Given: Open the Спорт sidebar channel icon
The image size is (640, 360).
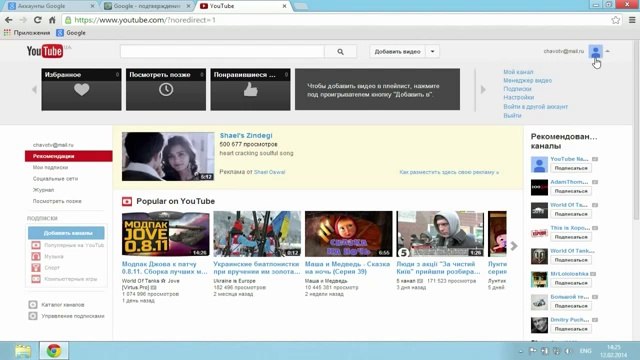Looking at the screenshot, I should [x=36, y=268].
